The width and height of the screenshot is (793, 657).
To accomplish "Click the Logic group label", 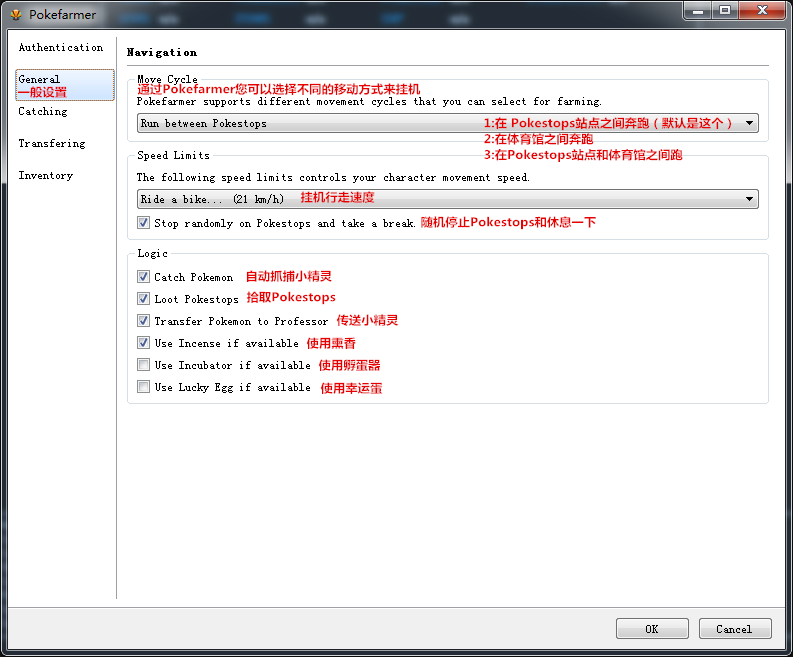I will 152,253.
